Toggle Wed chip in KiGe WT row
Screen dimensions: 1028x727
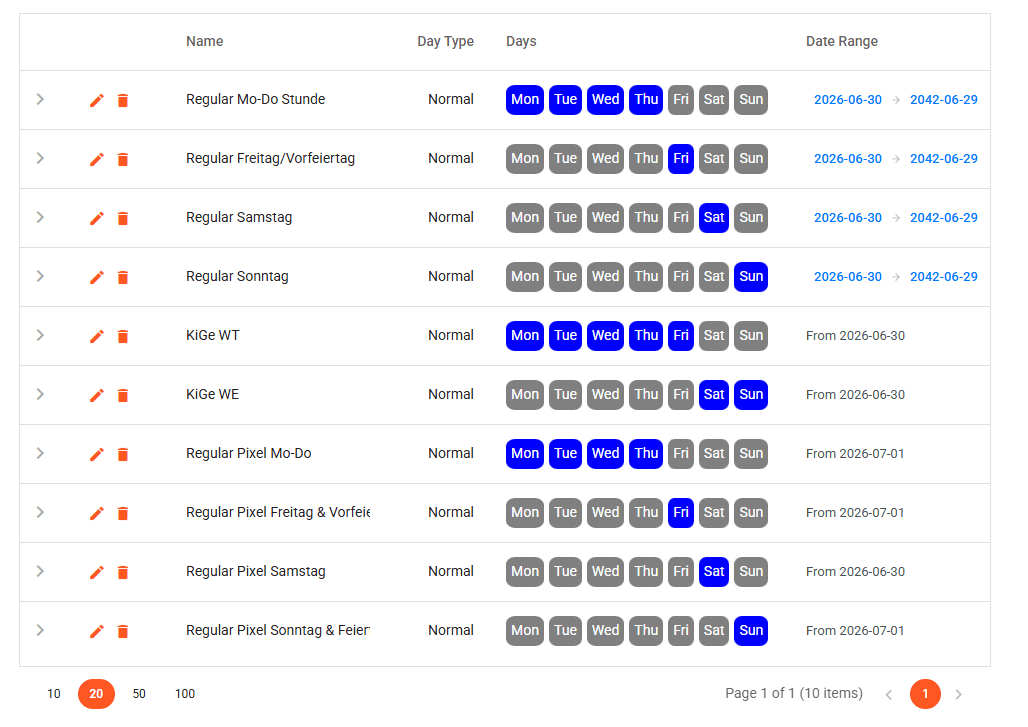pos(605,336)
